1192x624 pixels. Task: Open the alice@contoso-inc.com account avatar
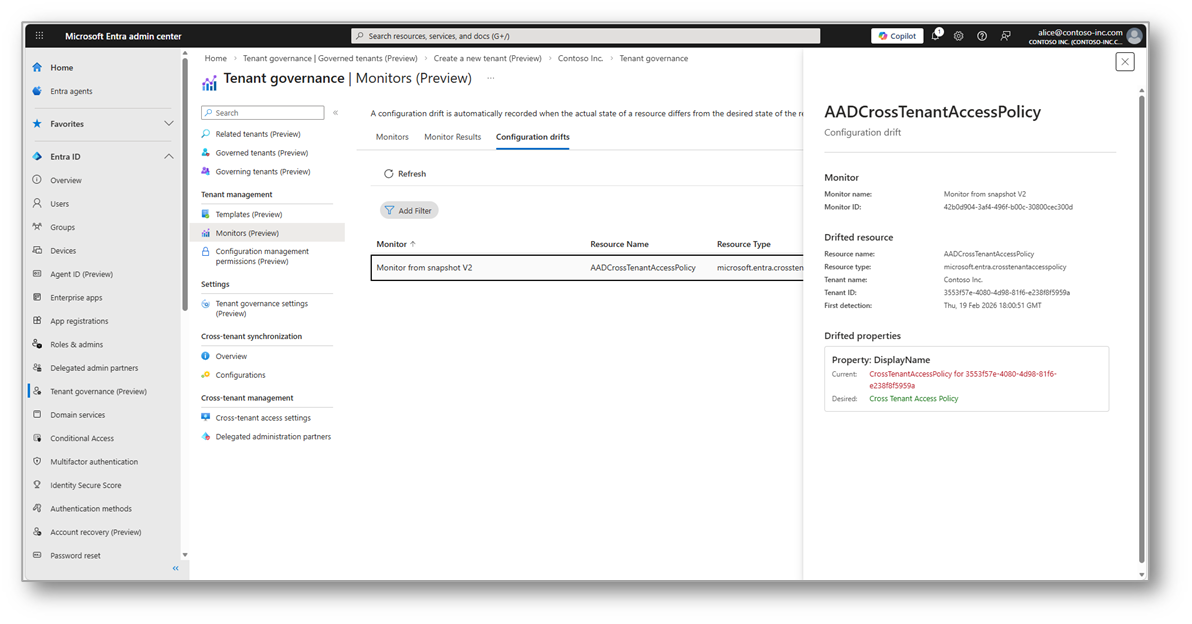click(1135, 36)
